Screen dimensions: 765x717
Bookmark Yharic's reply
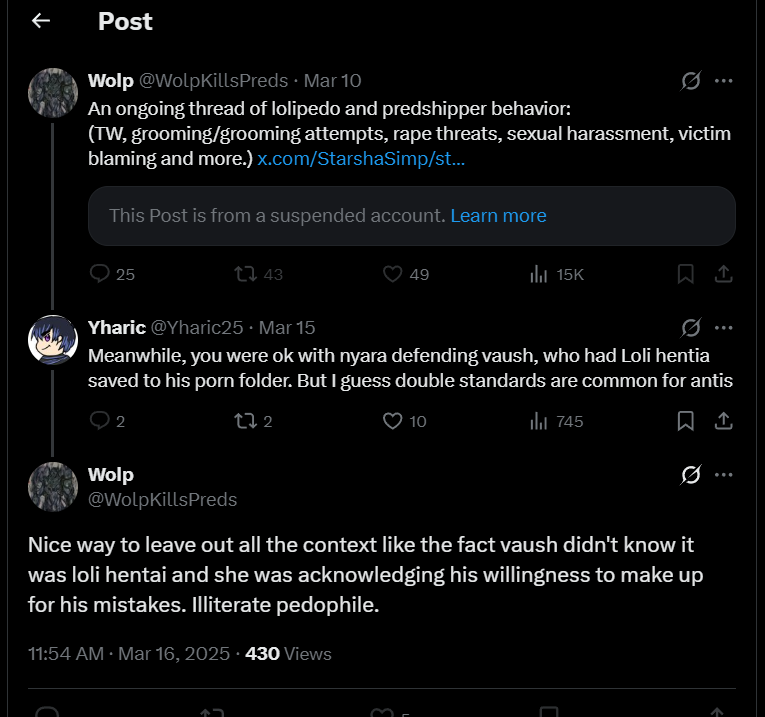tap(685, 421)
